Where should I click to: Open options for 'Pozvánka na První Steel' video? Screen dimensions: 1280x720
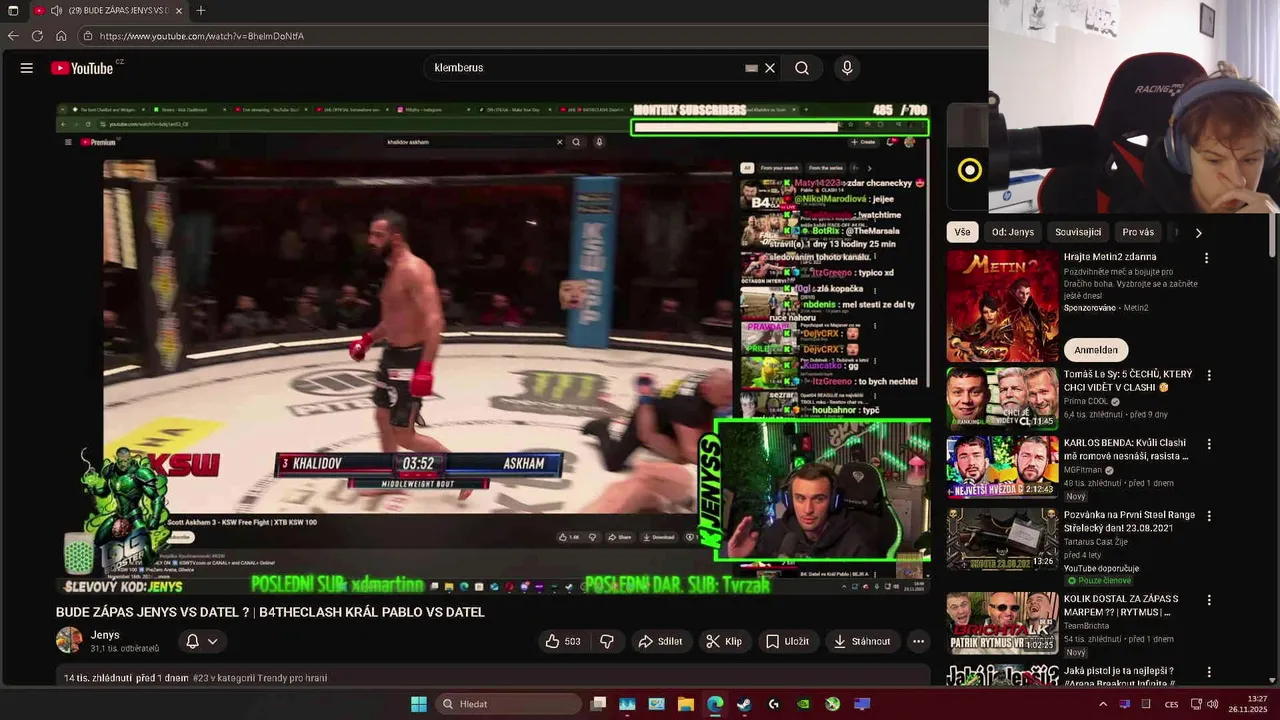pos(1209,516)
